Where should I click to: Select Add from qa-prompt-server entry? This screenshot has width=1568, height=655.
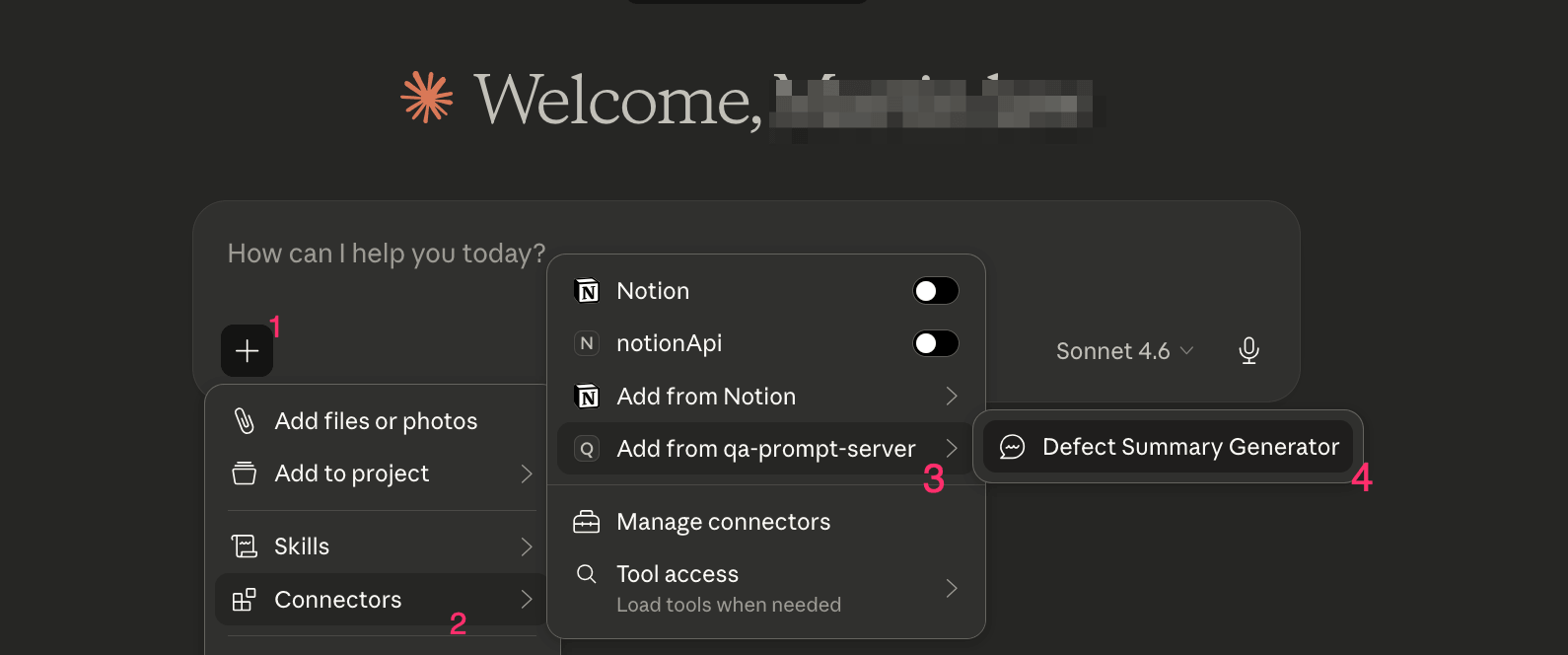(x=766, y=449)
